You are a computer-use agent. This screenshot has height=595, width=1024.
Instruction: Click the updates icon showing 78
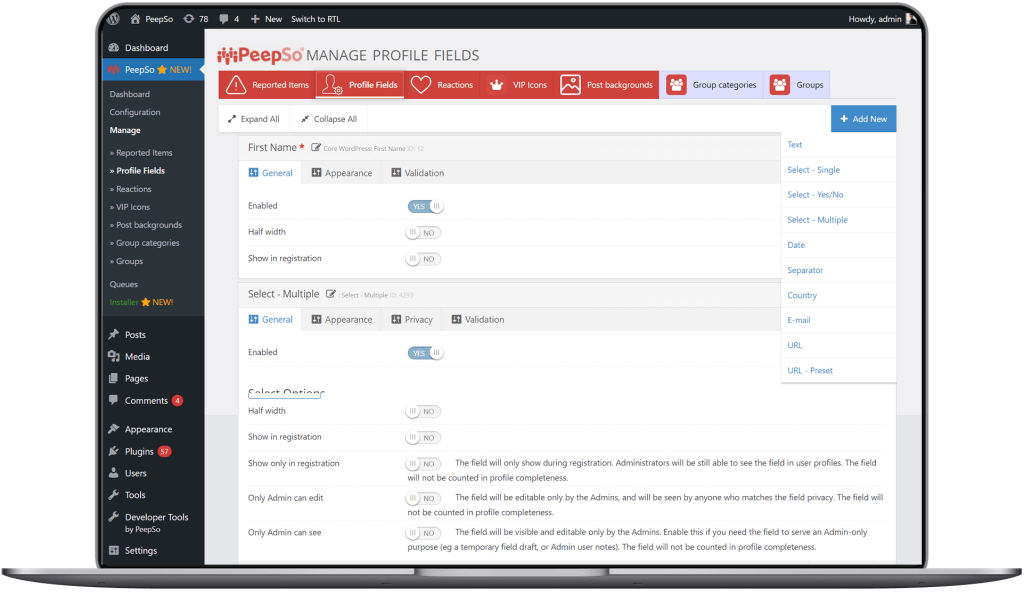189,19
